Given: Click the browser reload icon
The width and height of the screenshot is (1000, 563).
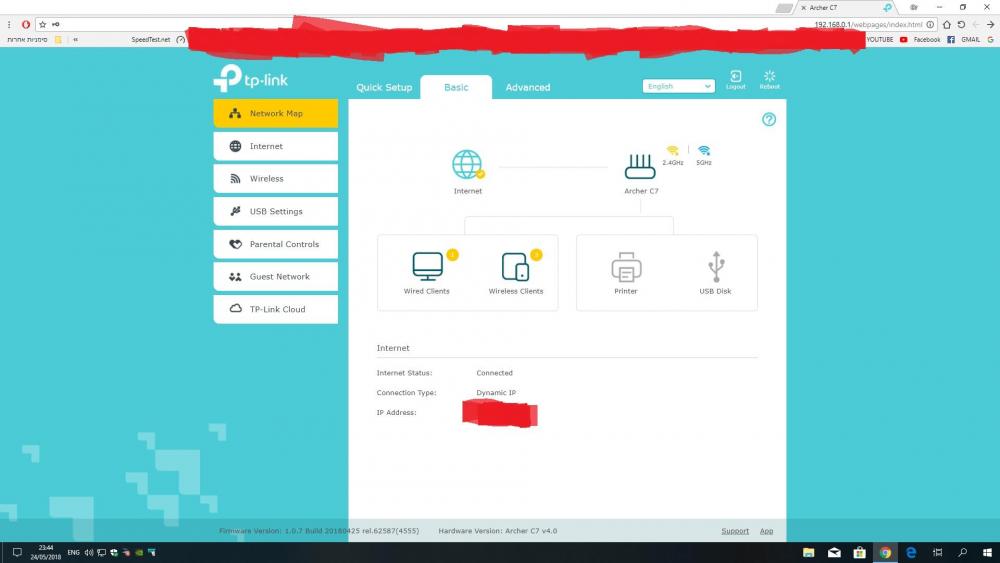Looking at the screenshot, I should [x=961, y=24].
